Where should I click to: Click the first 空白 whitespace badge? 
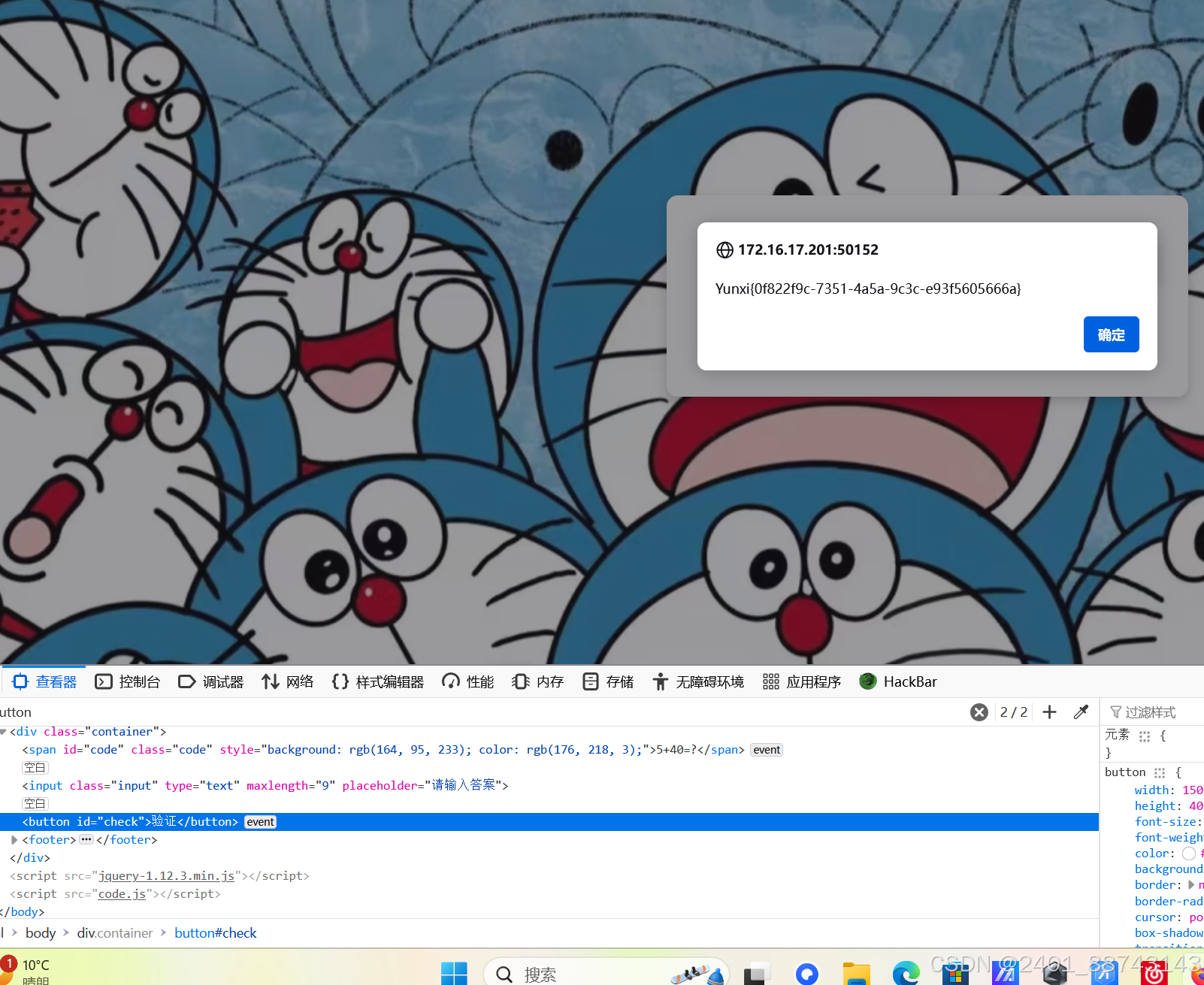pos(35,767)
